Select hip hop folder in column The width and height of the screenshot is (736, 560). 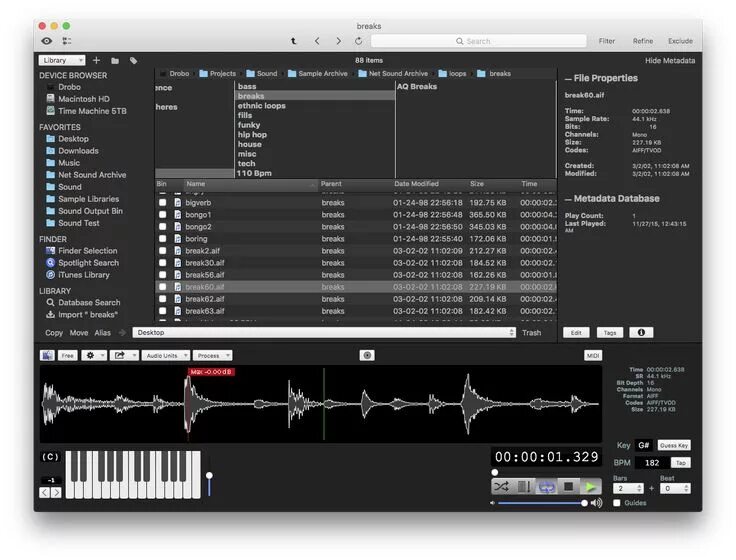pos(252,135)
